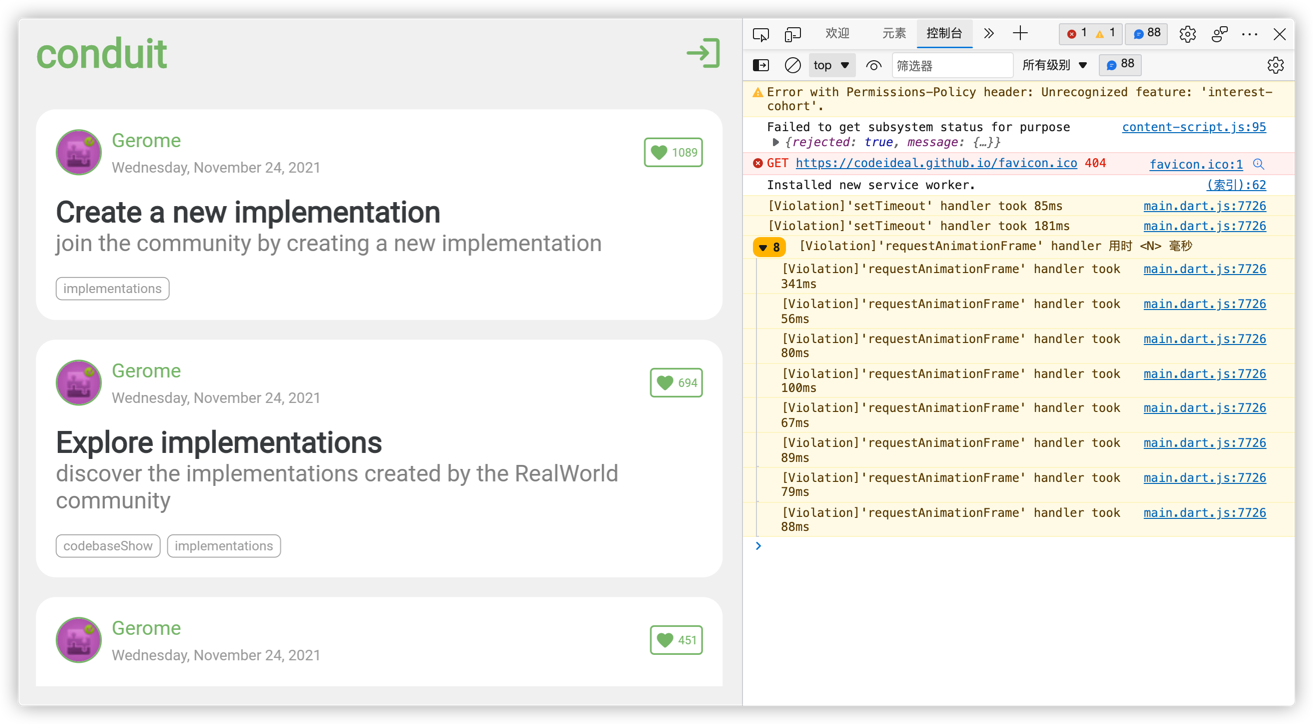Click the 88 issues badge in tab bar
1313x724 pixels.
click(x=1147, y=34)
